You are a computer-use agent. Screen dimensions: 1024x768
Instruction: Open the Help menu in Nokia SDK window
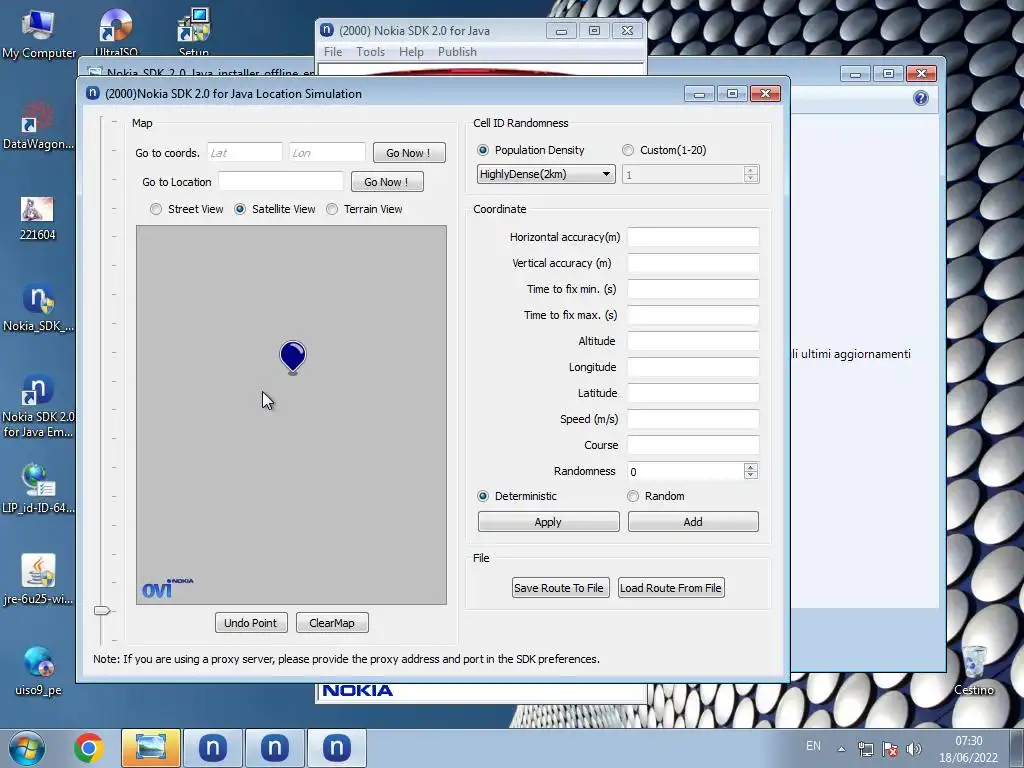tap(411, 52)
